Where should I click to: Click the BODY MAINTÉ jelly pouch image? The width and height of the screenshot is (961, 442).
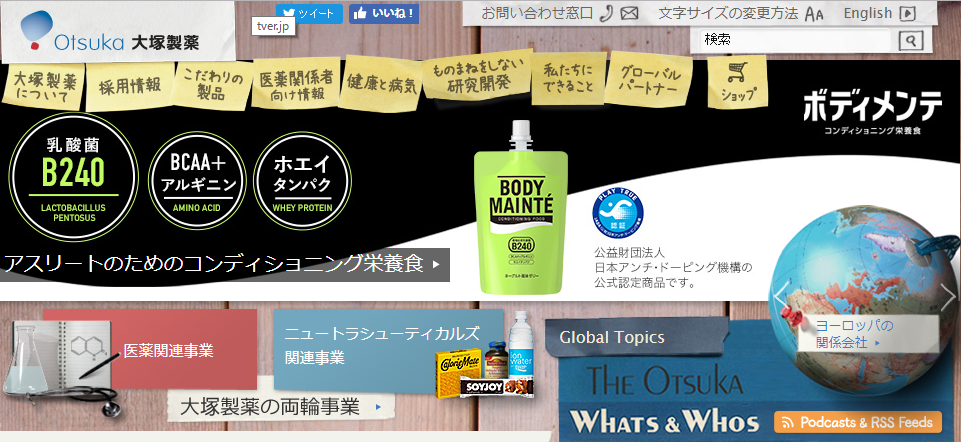521,208
